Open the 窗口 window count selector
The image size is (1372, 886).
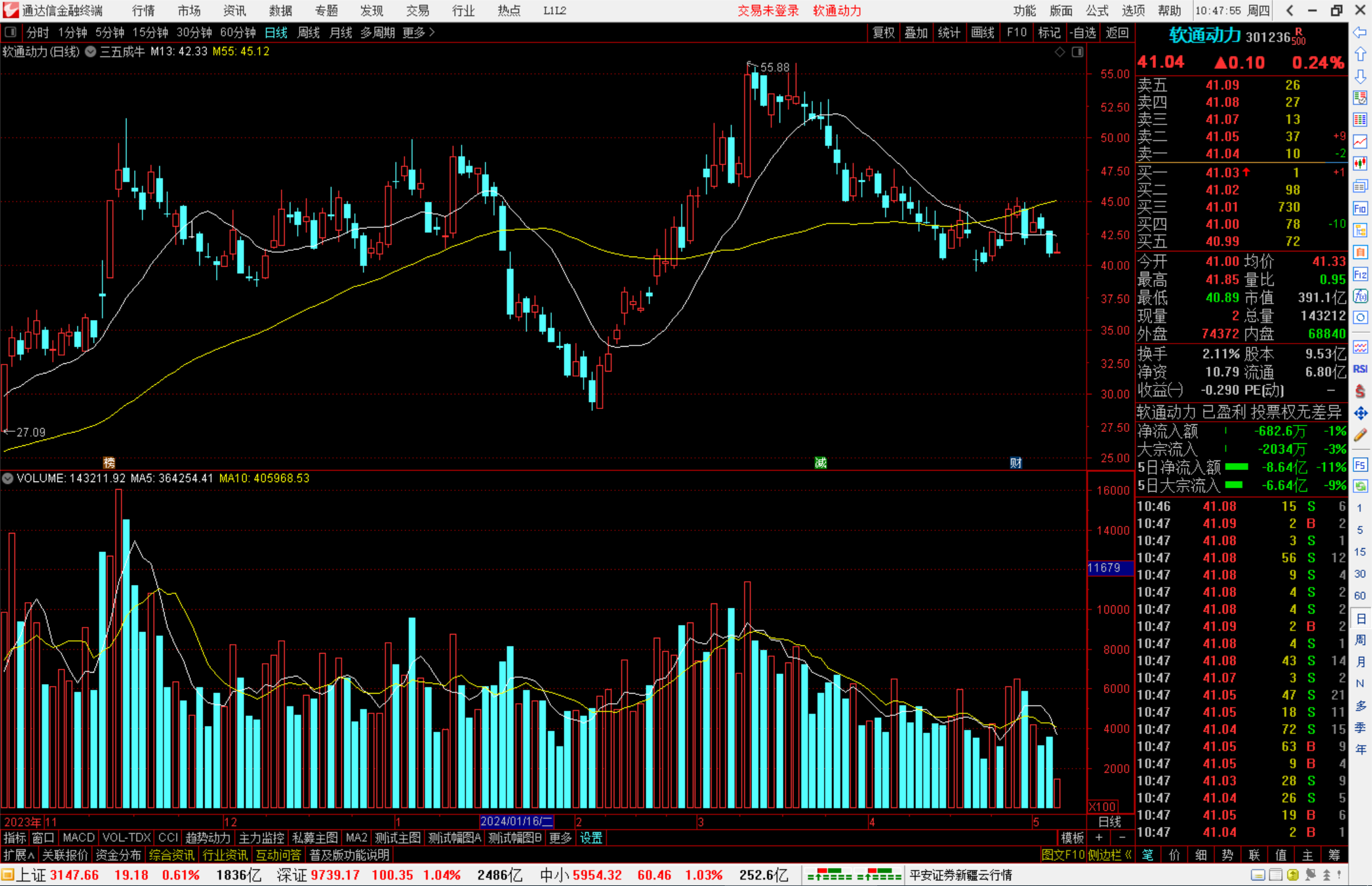[x=43, y=838]
